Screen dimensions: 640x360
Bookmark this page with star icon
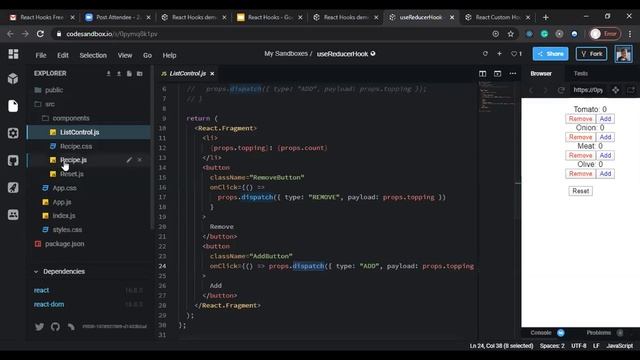[511, 34]
